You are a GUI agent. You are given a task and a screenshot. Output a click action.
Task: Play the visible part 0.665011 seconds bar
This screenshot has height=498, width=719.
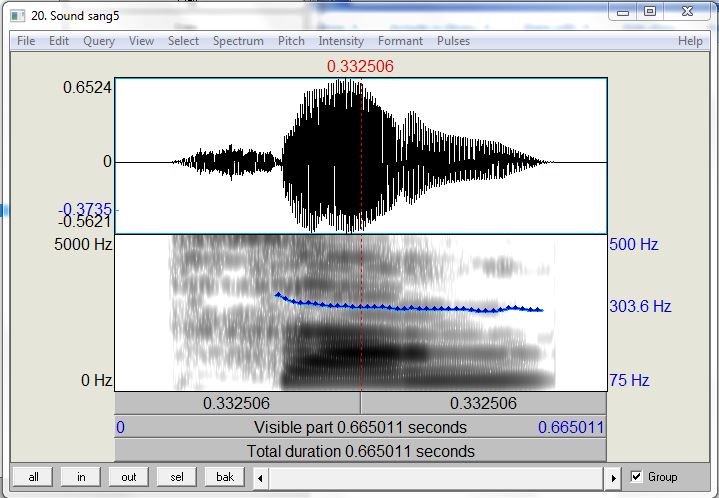tap(360, 427)
